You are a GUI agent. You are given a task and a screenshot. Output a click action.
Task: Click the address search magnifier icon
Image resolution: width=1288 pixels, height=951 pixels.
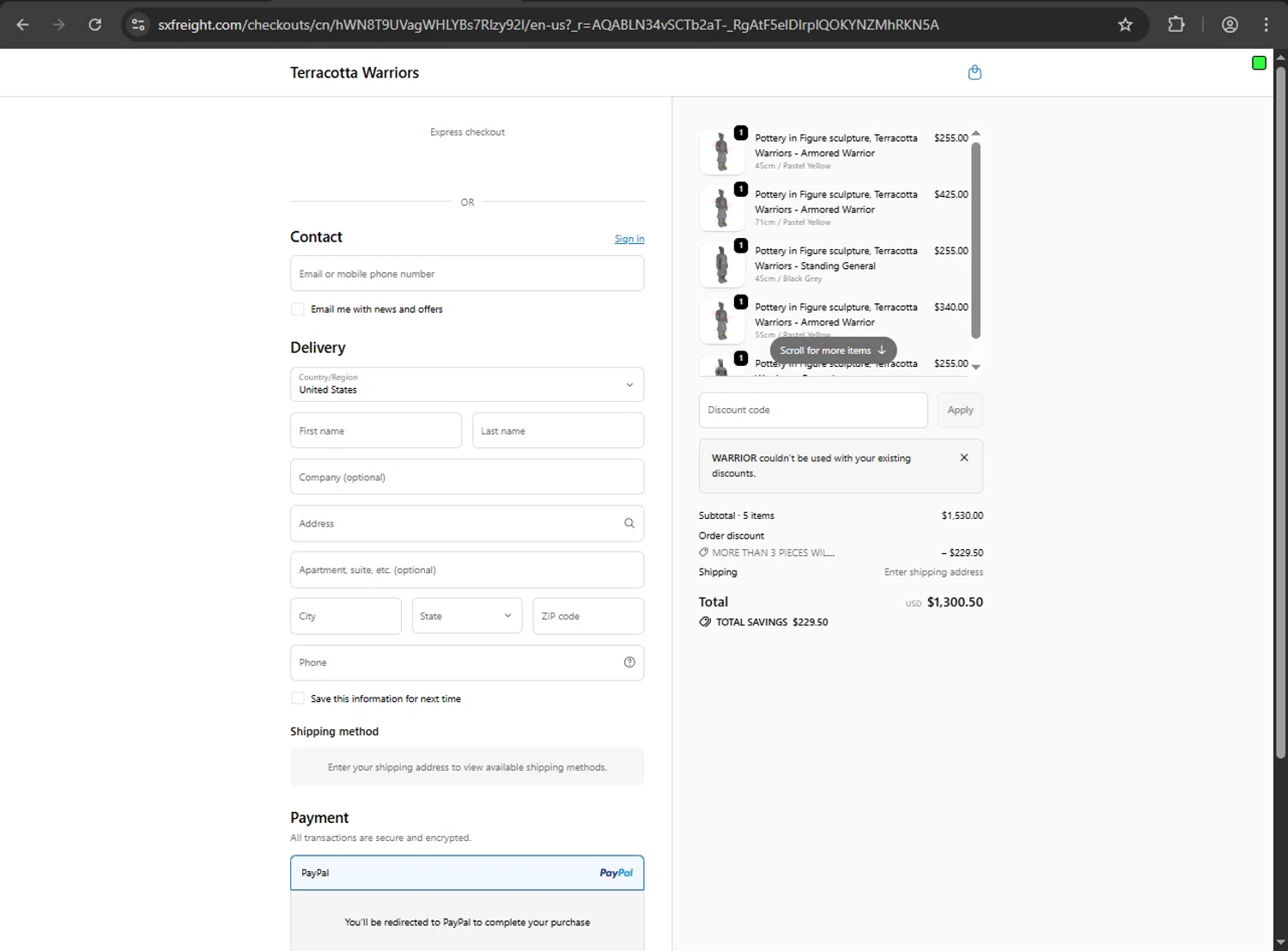point(629,523)
